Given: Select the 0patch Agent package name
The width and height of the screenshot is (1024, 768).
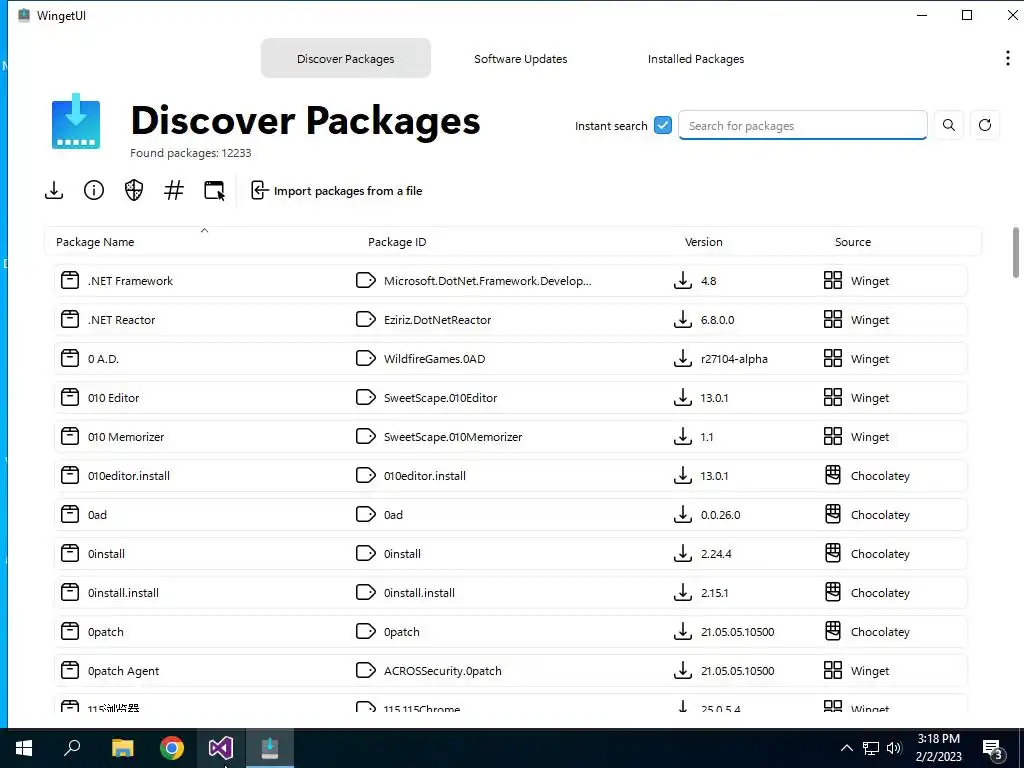Looking at the screenshot, I should [x=123, y=671].
